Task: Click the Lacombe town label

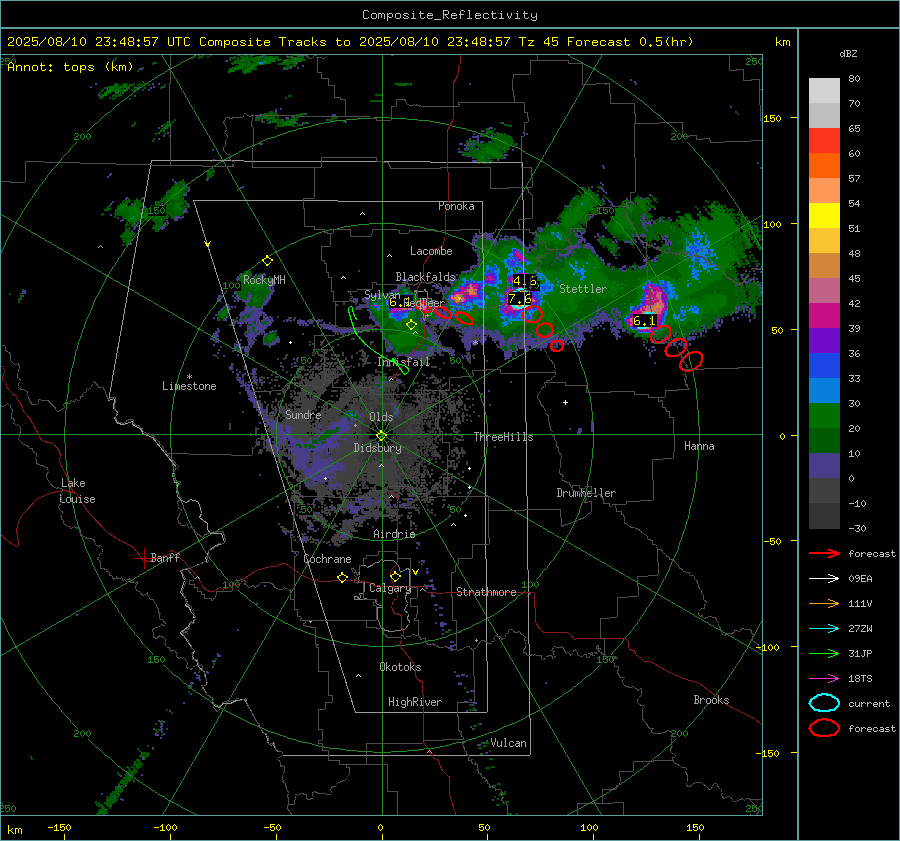Action: 431,251
